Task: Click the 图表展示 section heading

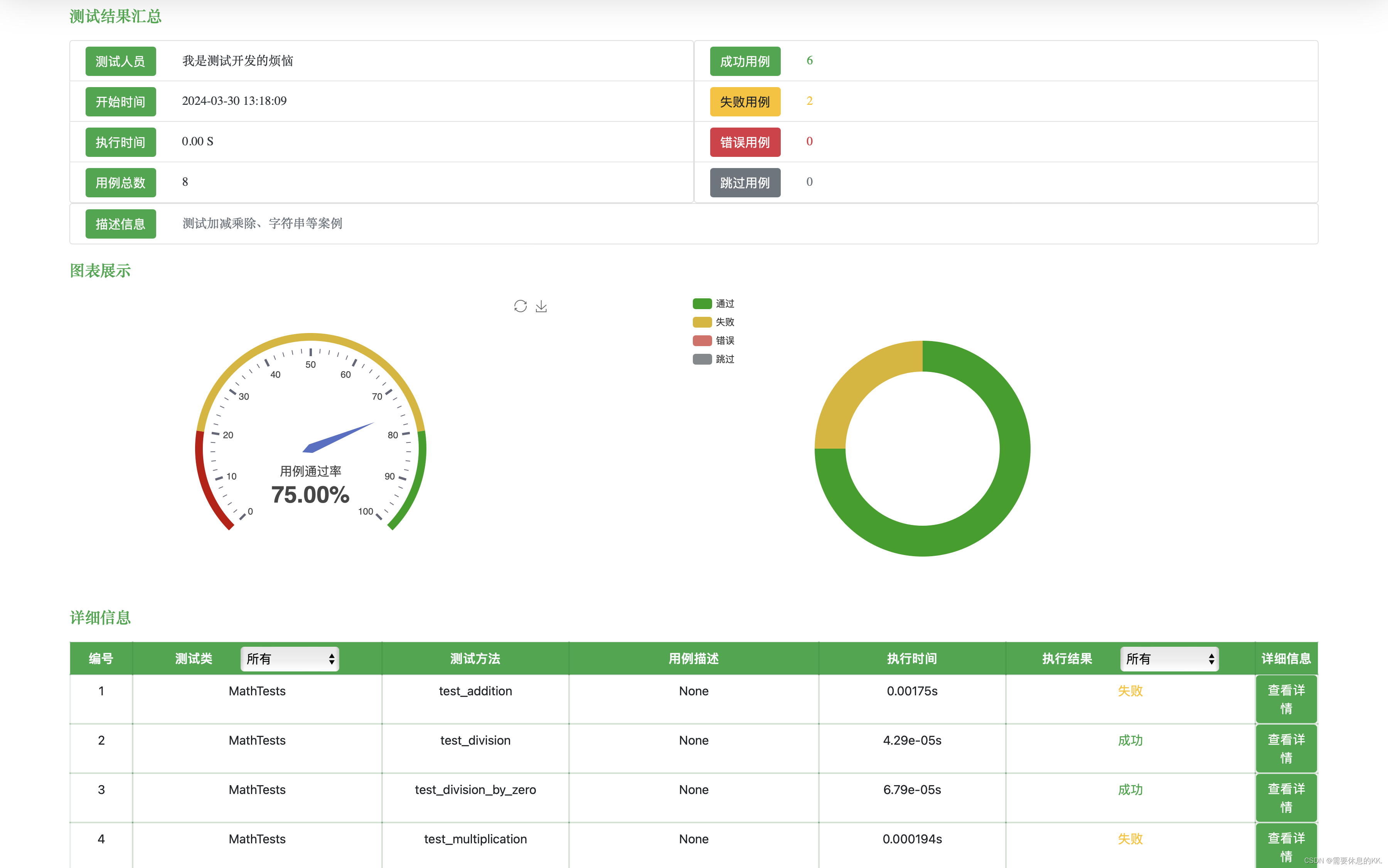Action: point(101,271)
